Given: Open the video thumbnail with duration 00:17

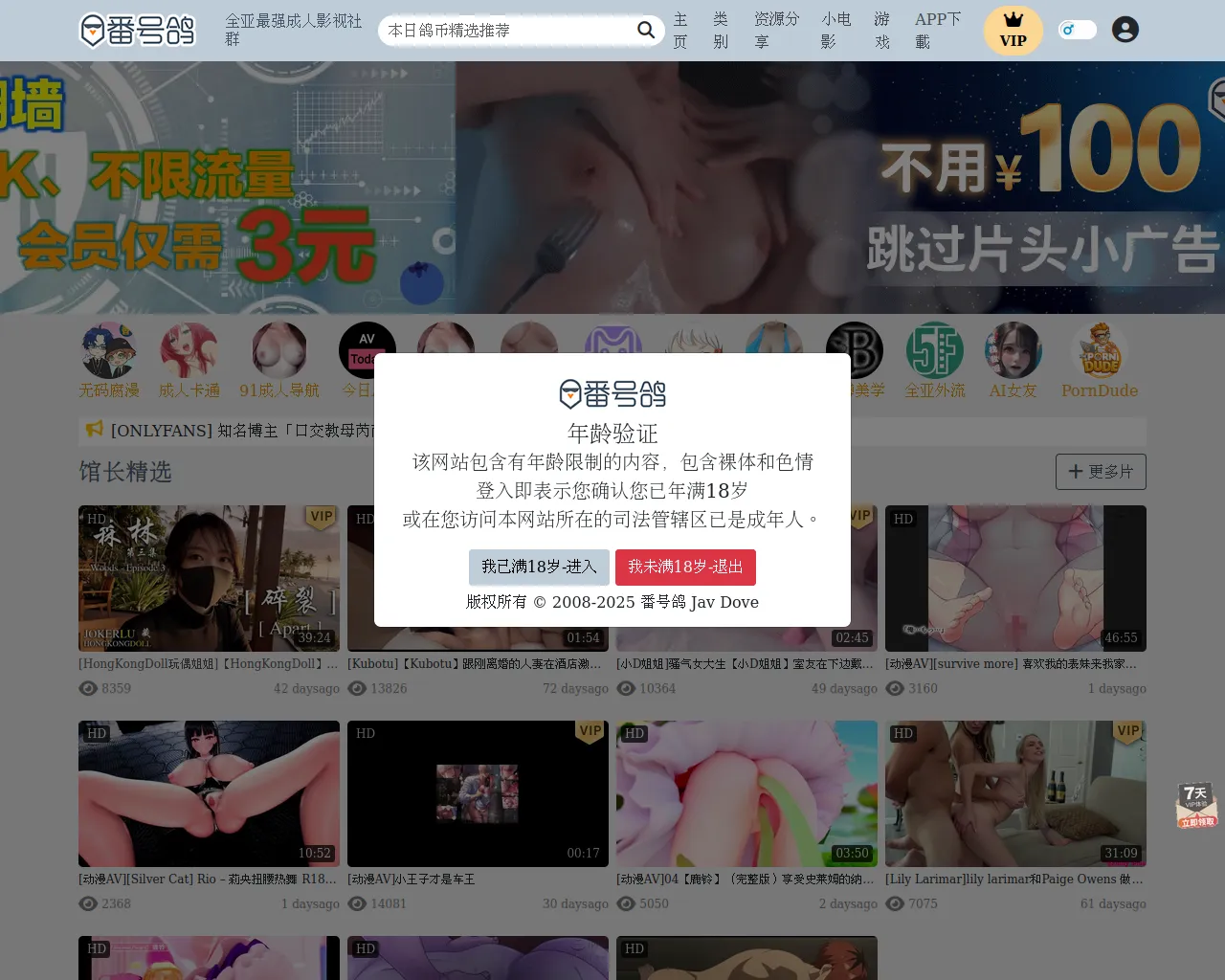Looking at the screenshot, I should coord(478,793).
